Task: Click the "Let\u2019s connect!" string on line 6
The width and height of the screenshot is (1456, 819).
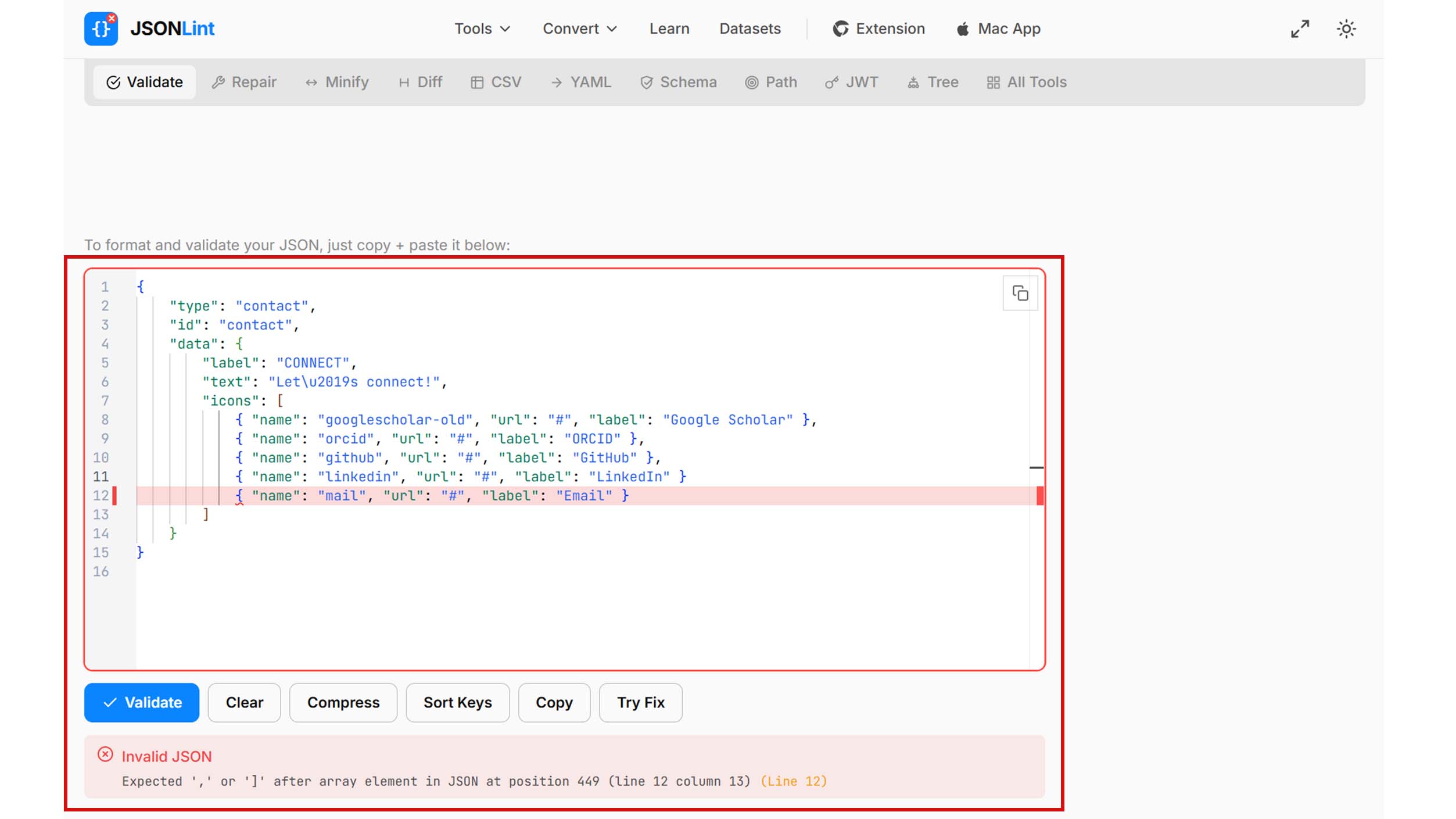Action: [x=354, y=382]
